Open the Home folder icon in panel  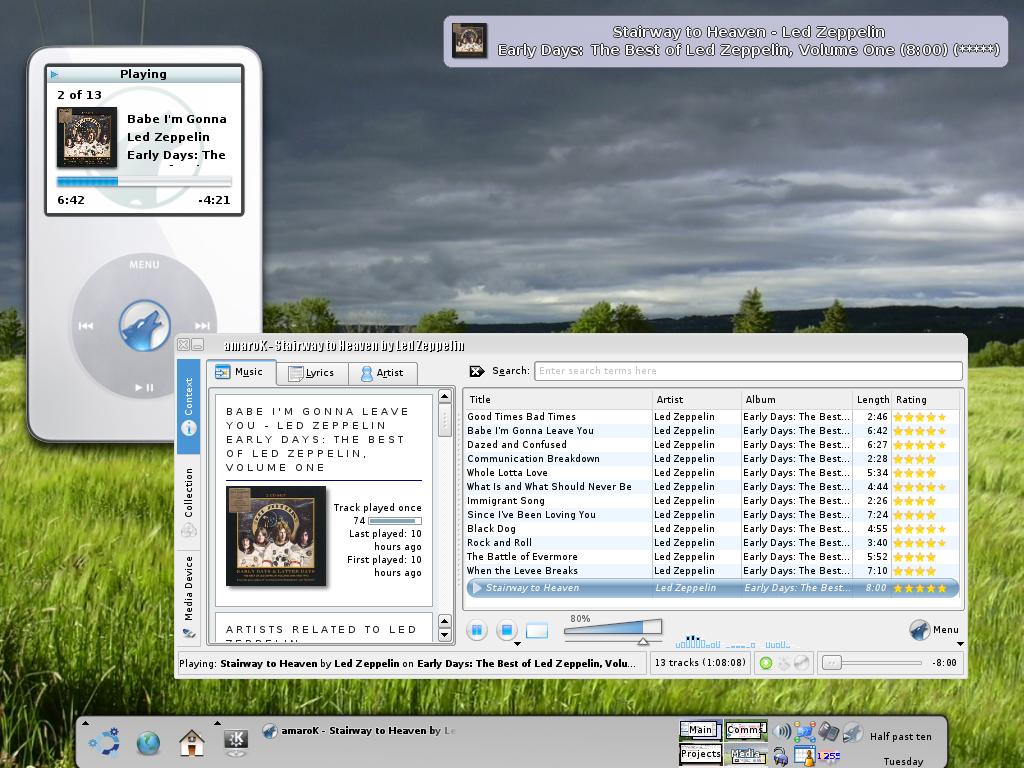pos(191,743)
